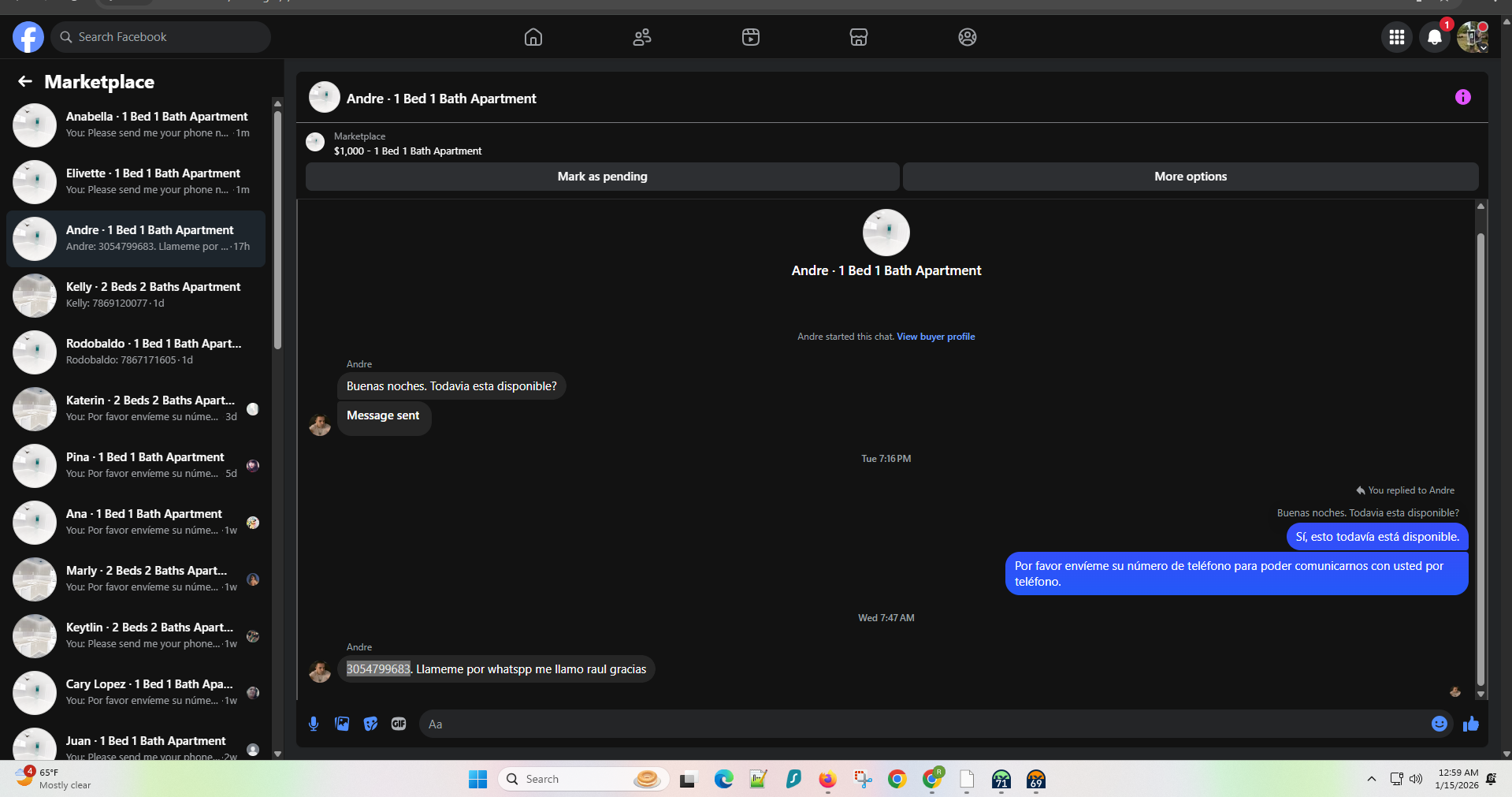Screen dimensions: 1512x797
Task: Click the conversation list scrollbar thumb
Action: (277, 230)
